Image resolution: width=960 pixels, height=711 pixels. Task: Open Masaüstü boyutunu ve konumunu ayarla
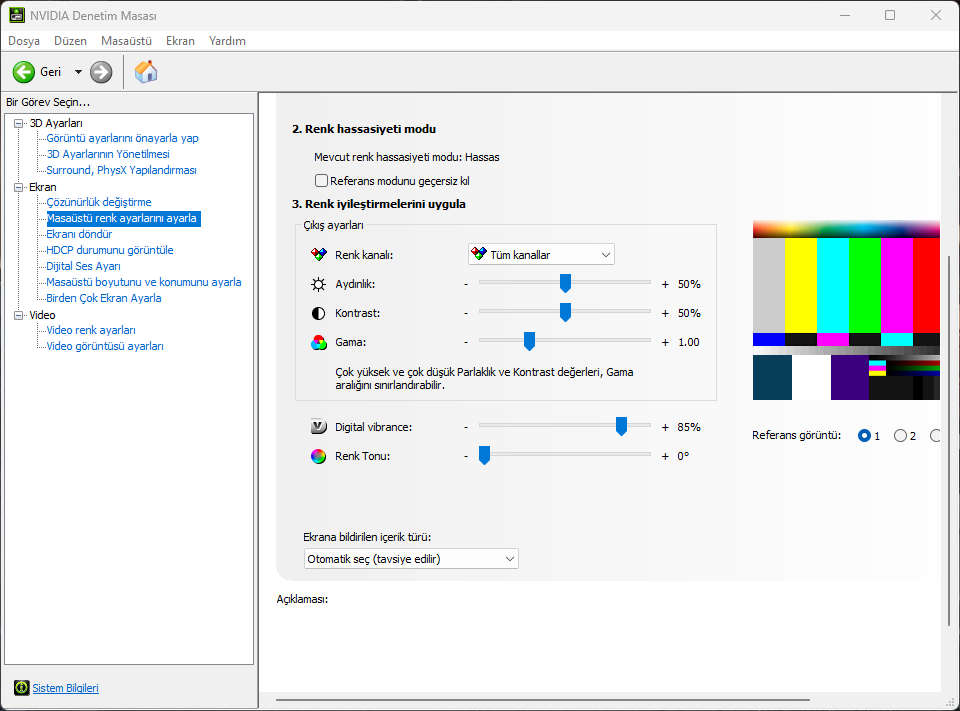(144, 282)
